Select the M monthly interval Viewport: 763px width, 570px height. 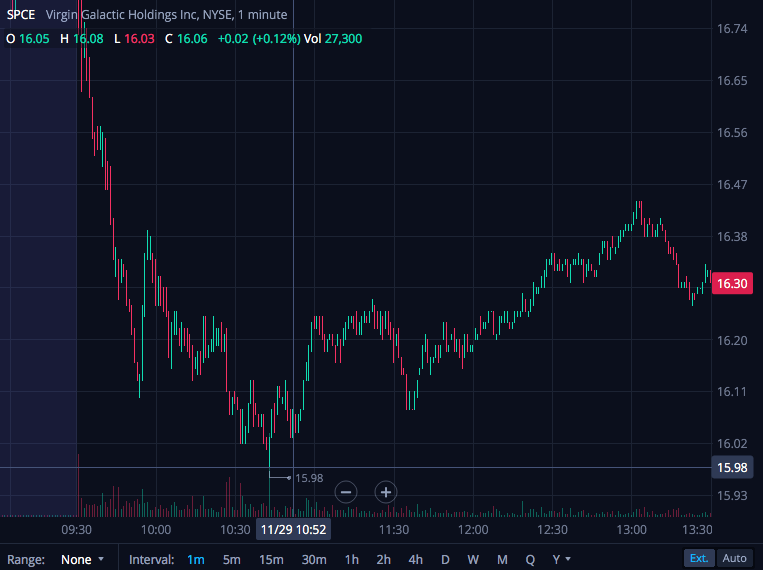pos(502,559)
